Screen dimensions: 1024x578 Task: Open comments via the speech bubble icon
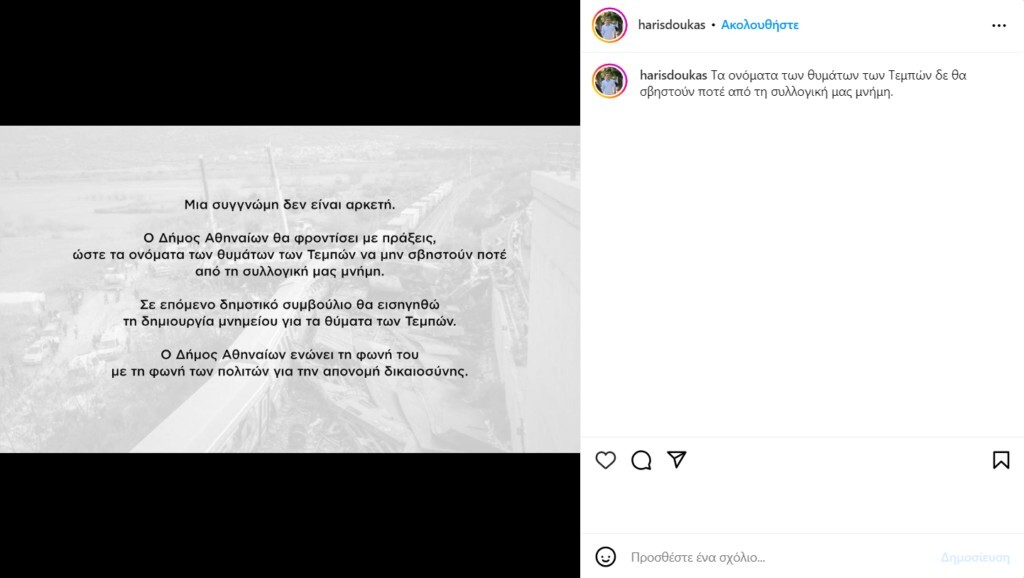coord(641,460)
